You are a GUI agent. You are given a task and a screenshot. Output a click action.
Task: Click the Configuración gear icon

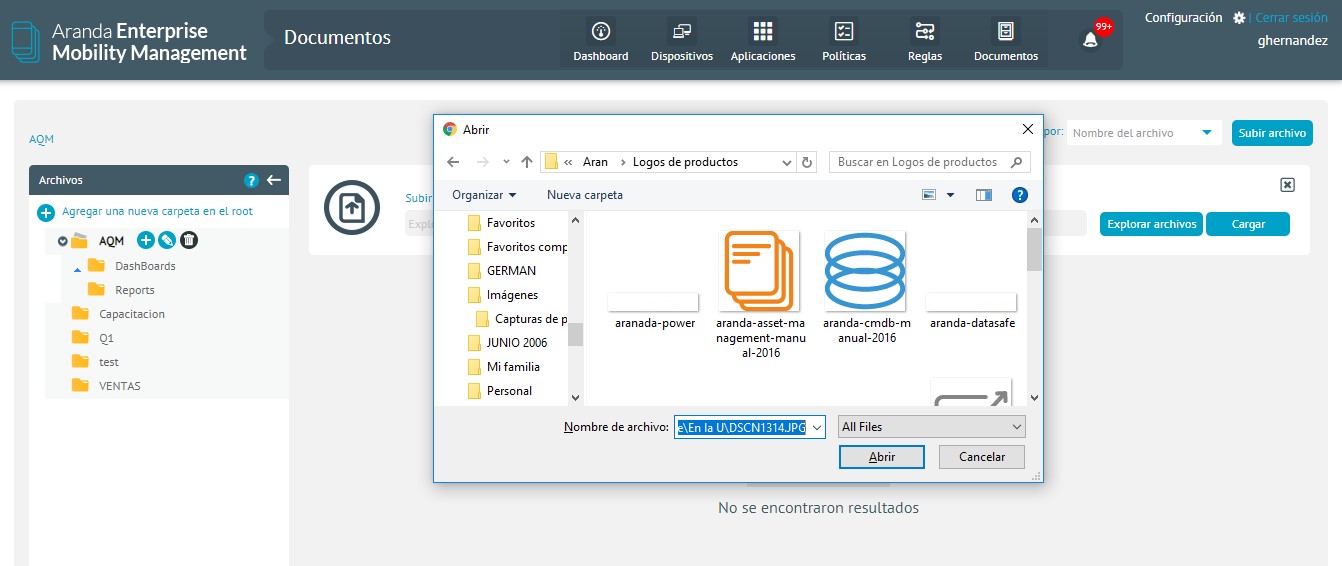pyautogui.click(x=1239, y=18)
